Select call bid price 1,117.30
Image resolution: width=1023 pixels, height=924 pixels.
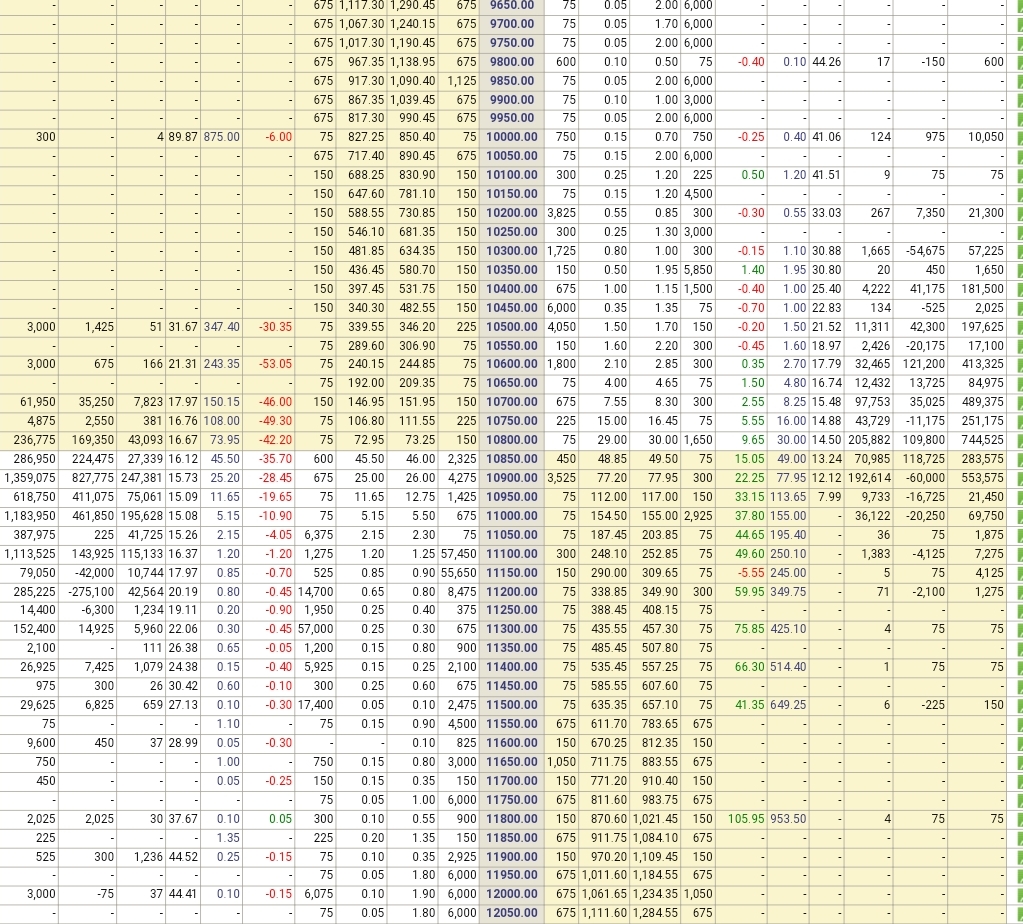coord(361,5)
